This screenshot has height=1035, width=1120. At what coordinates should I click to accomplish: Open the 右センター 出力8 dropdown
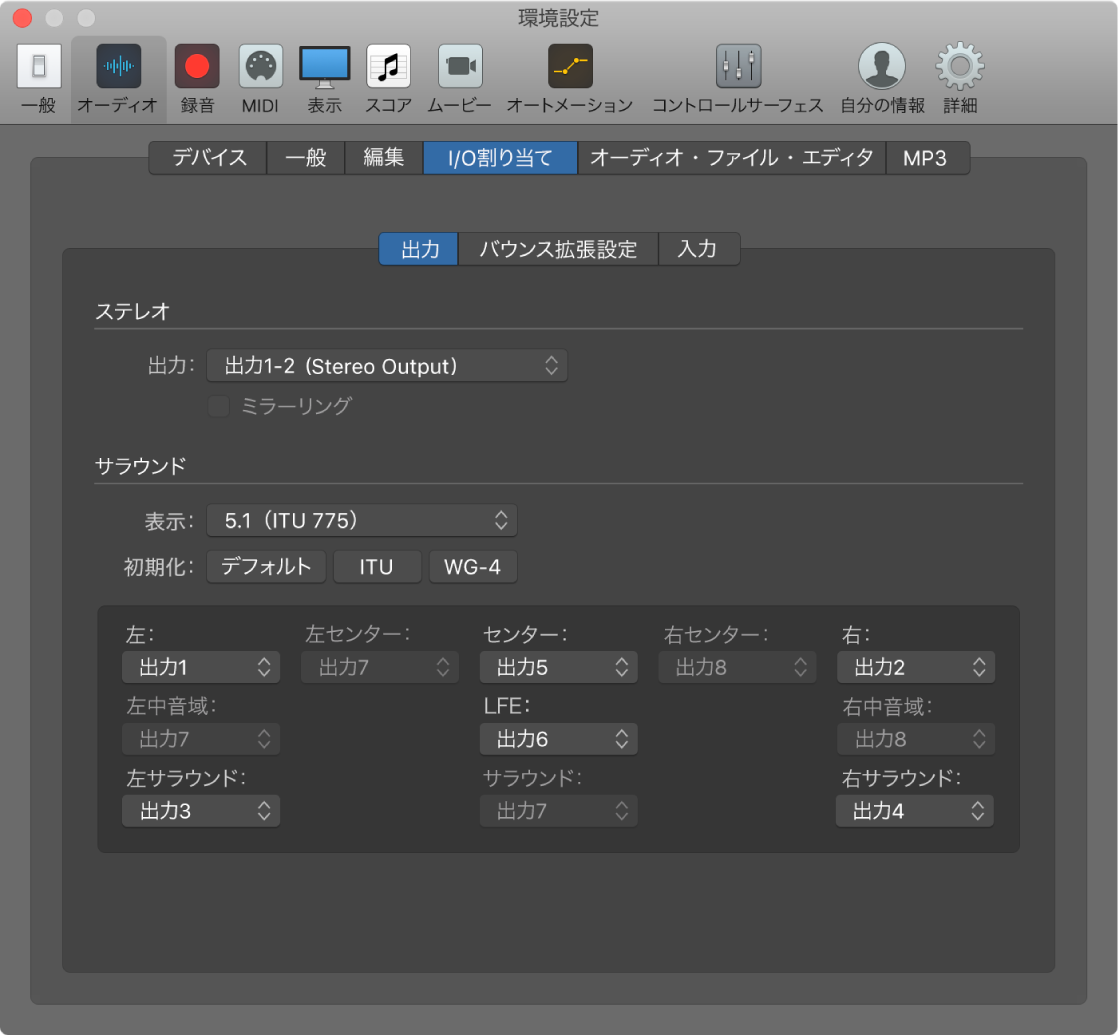[x=737, y=667]
